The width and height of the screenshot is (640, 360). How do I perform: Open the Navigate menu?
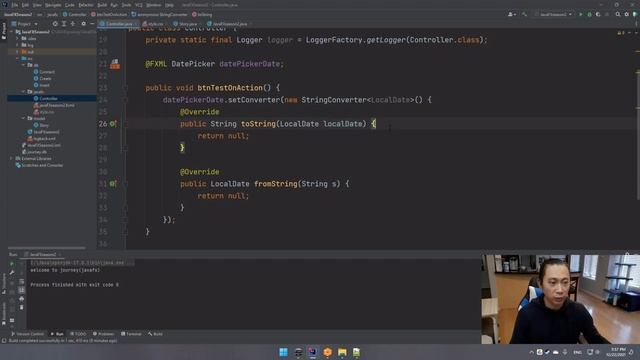tap(53, 5)
